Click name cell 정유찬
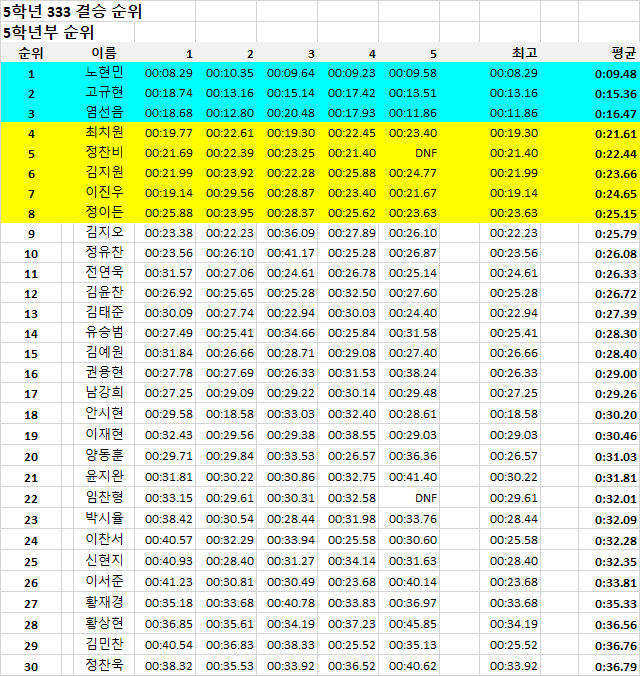This screenshot has width=640, height=676. tap(104, 252)
